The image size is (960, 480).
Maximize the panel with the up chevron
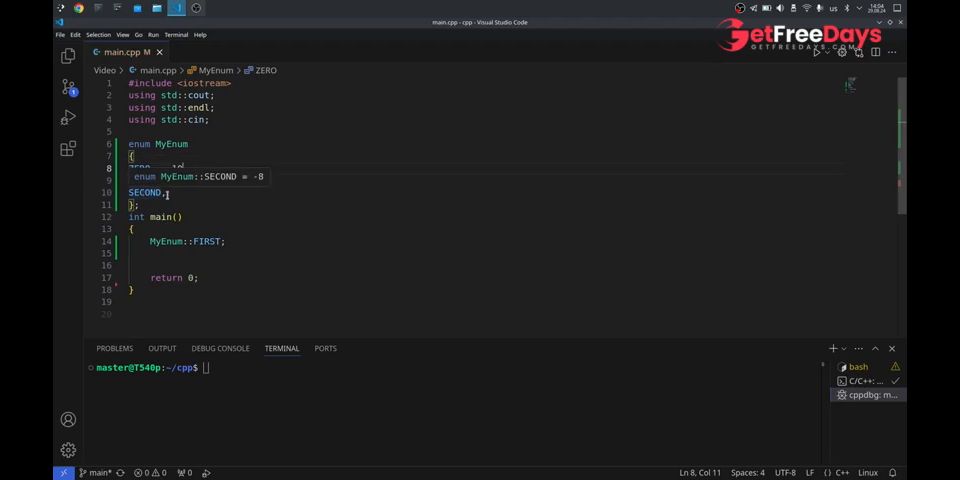[876, 348]
